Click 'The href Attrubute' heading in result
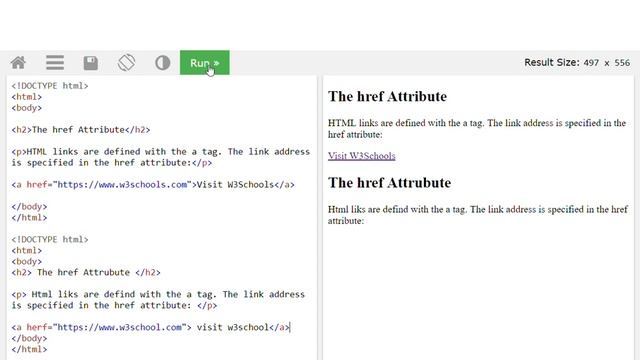The width and height of the screenshot is (640, 360). (389, 182)
